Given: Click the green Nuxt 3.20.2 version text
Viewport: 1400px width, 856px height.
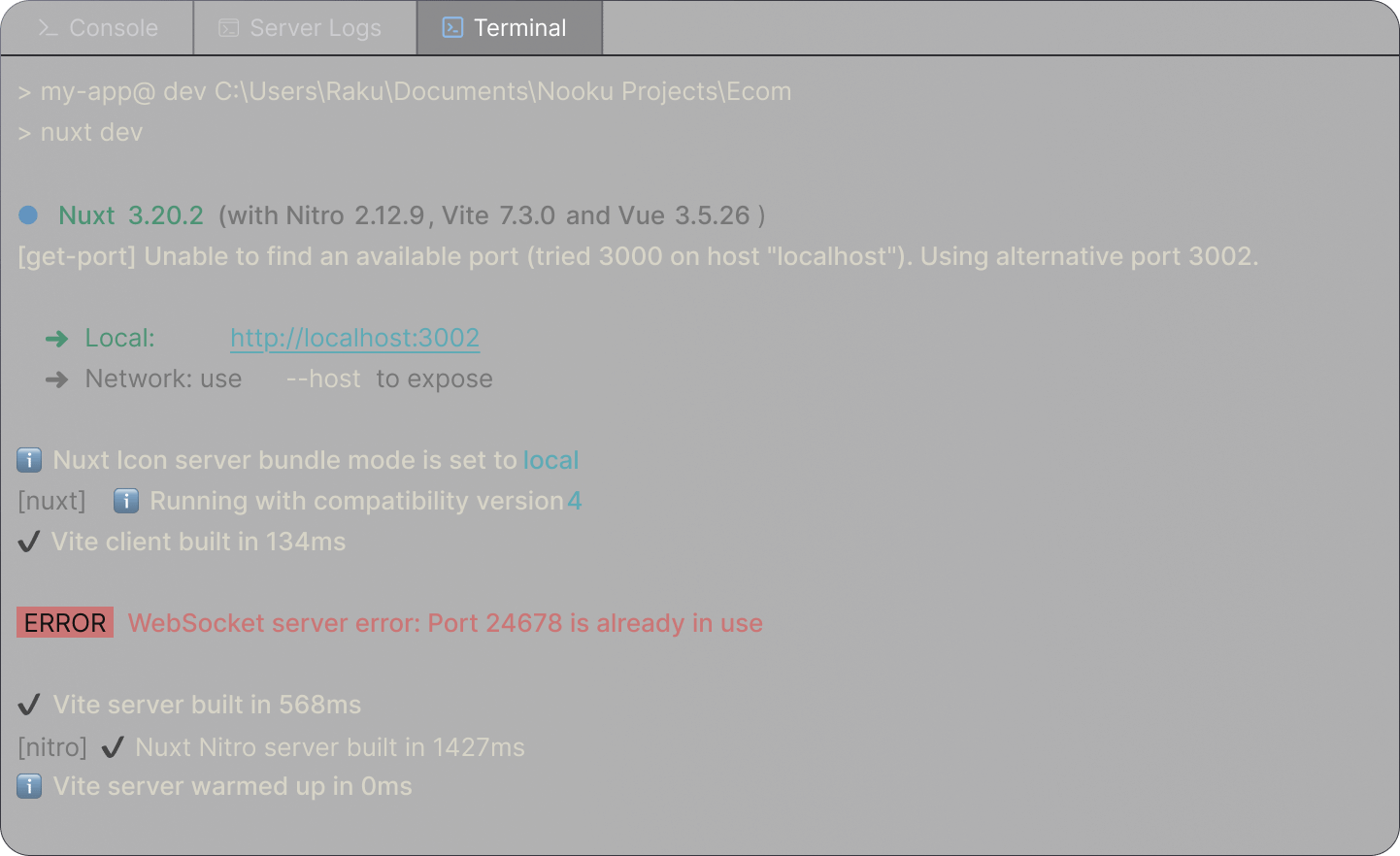Looking at the screenshot, I should click(x=131, y=215).
